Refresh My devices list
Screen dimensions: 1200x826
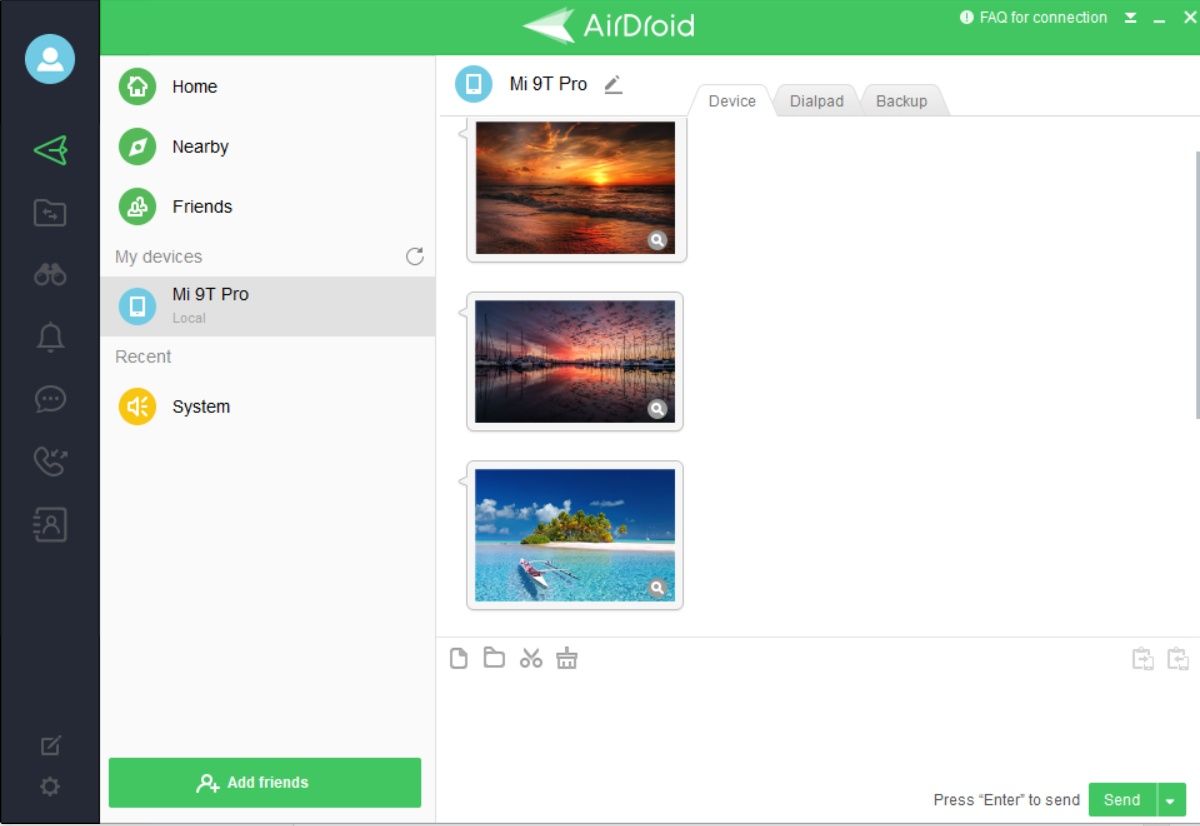(x=415, y=256)
